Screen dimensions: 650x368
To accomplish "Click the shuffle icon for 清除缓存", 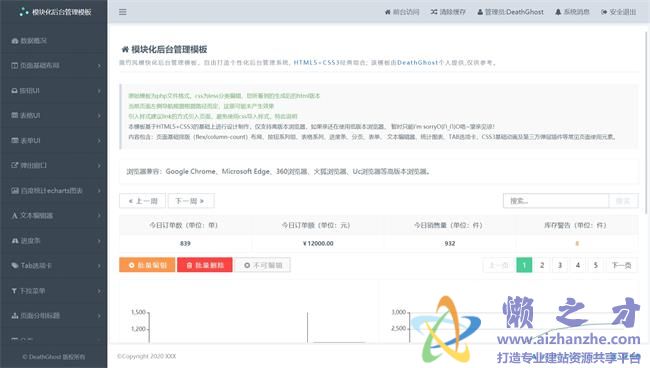I will point(434,12).
